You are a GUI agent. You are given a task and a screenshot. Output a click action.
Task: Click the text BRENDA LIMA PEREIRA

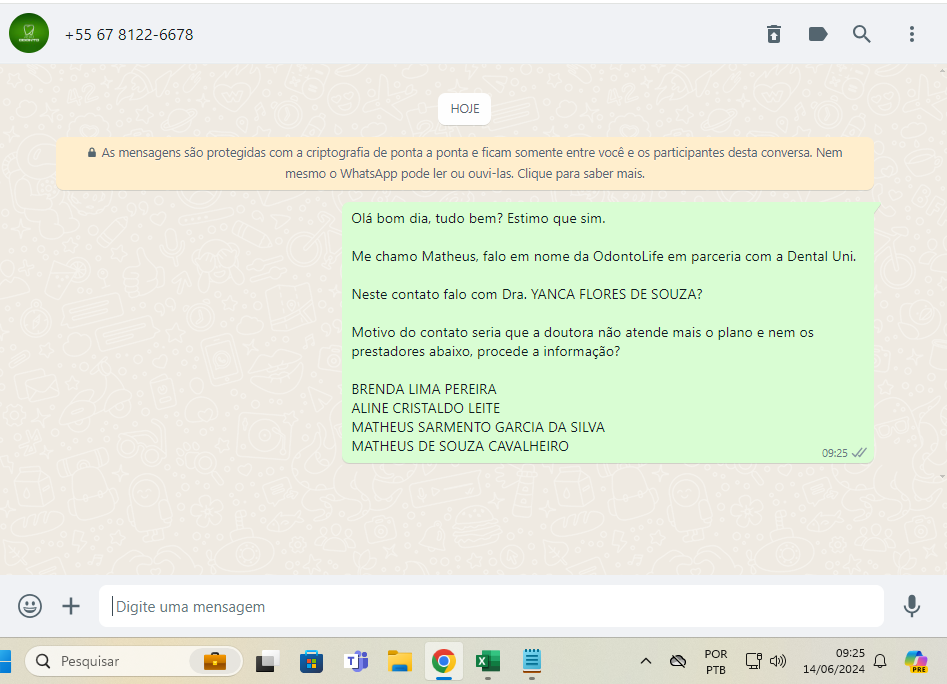click(x=424, y=389)
